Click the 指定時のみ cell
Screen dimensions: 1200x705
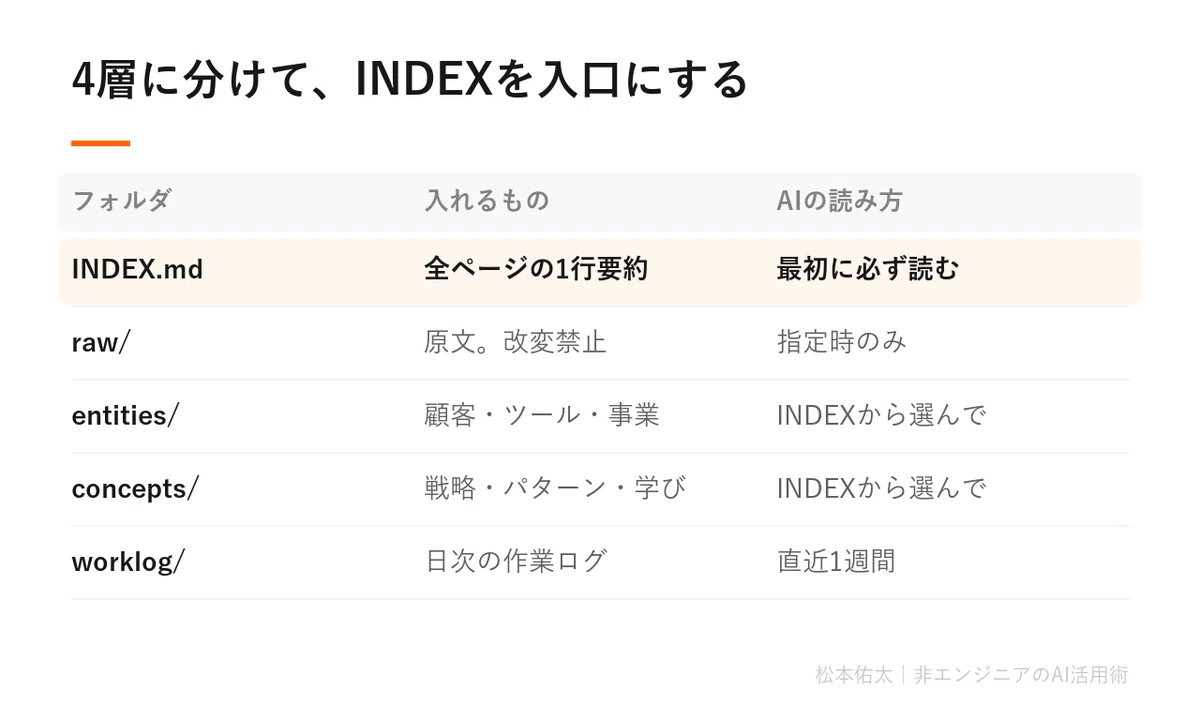pos(841,342)
